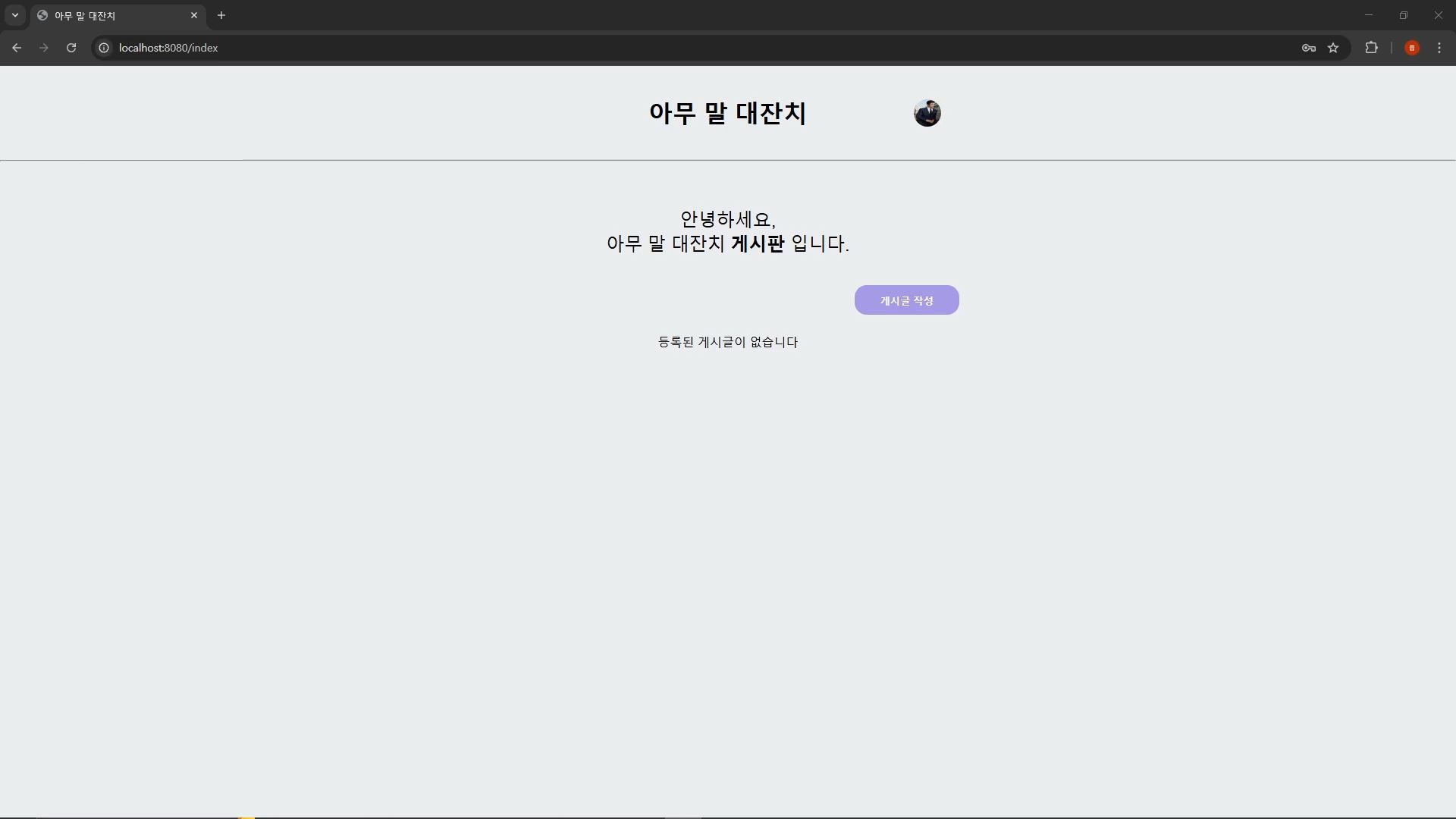1456x819 pixels.
Task: Click the 안녕하세요, greeting text
Action: point(728,219)
